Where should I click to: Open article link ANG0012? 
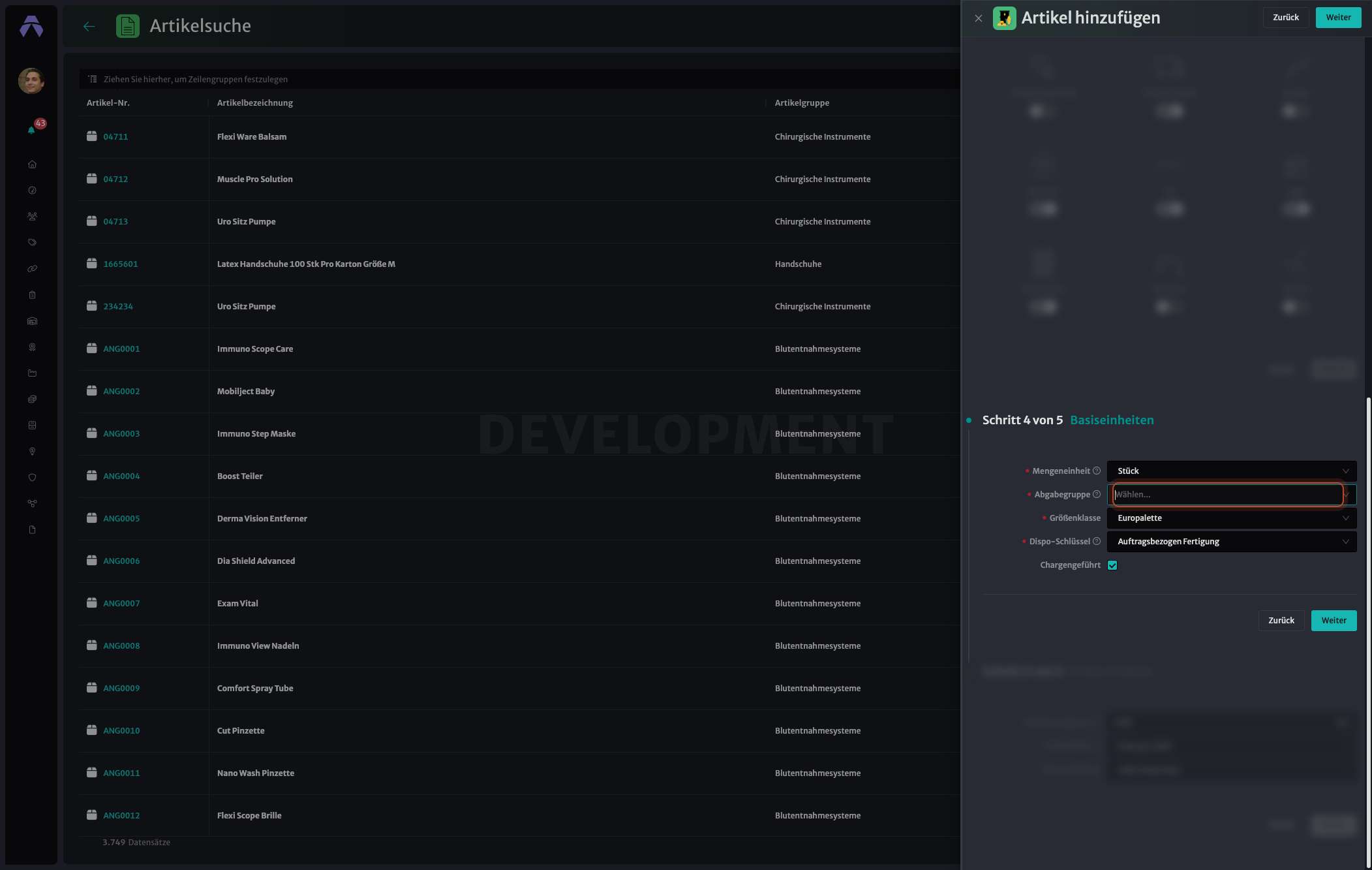[x=121, y=815]
